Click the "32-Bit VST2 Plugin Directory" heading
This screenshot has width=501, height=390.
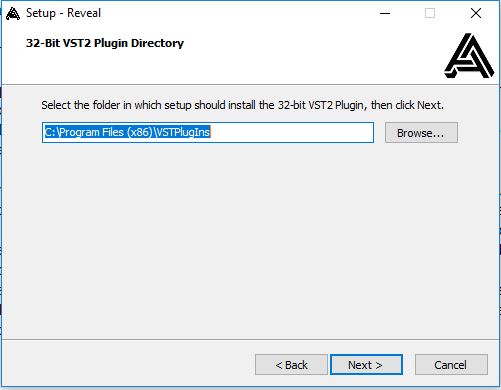[105, 43]
